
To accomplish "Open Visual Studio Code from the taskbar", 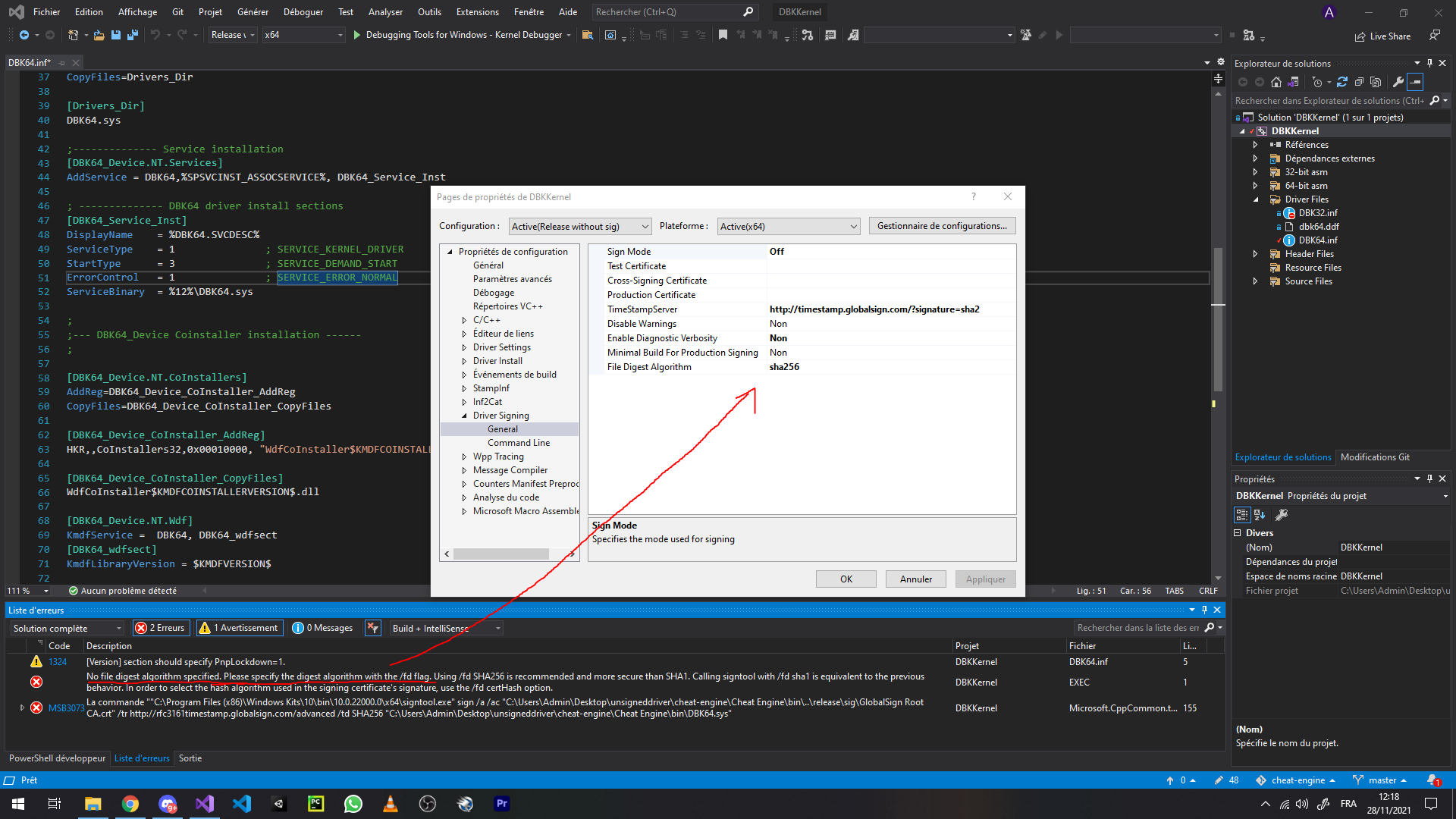I will pos(241,804).
